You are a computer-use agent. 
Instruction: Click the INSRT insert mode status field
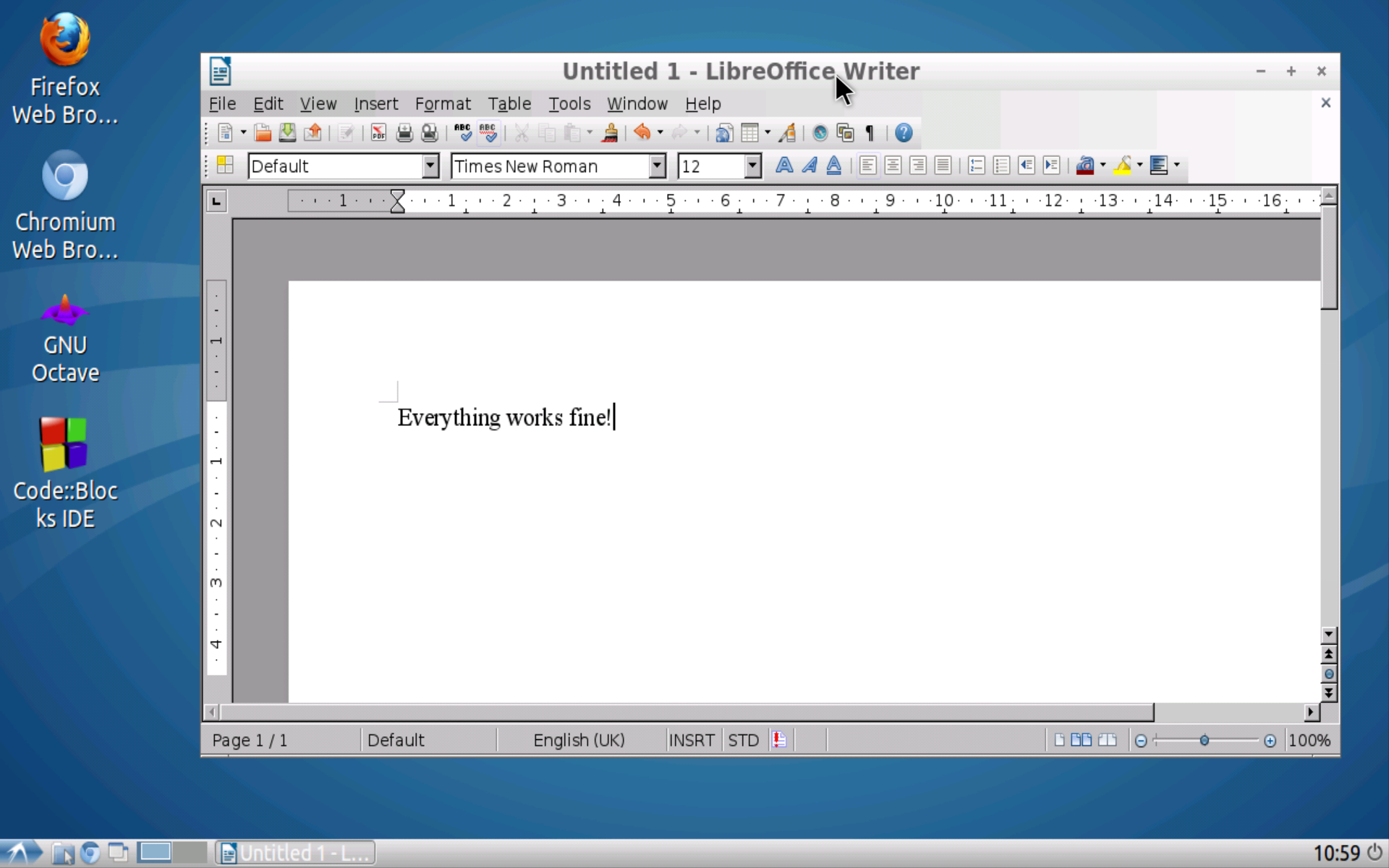point(692,740)
